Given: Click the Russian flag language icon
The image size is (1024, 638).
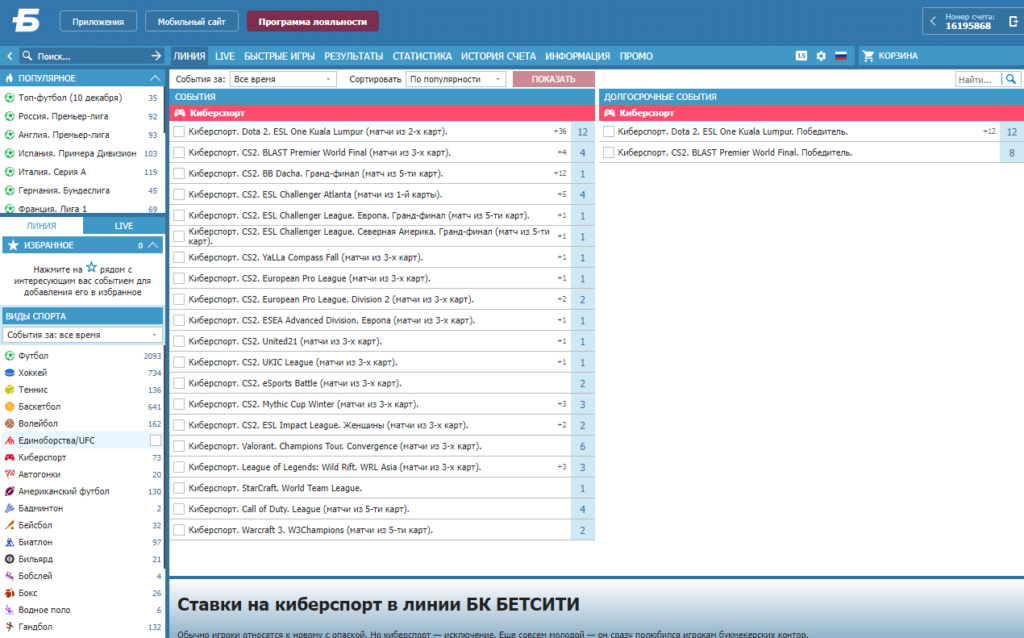Looking at the screenshot, I should (x=841, y=56).
